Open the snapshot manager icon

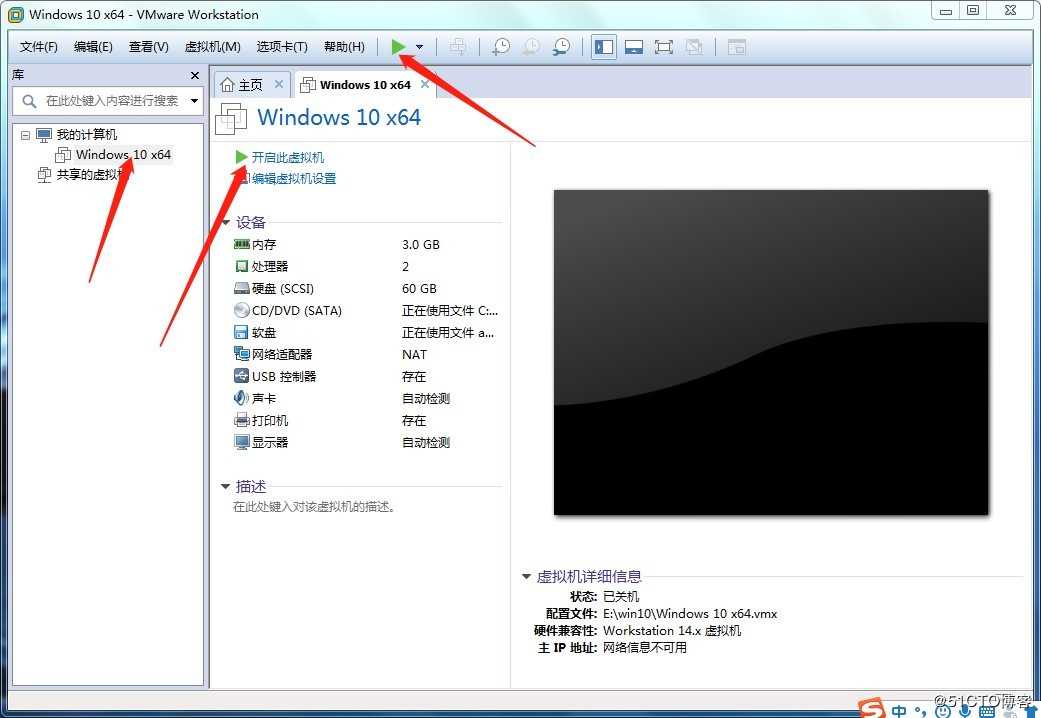(x=562, y=46)
